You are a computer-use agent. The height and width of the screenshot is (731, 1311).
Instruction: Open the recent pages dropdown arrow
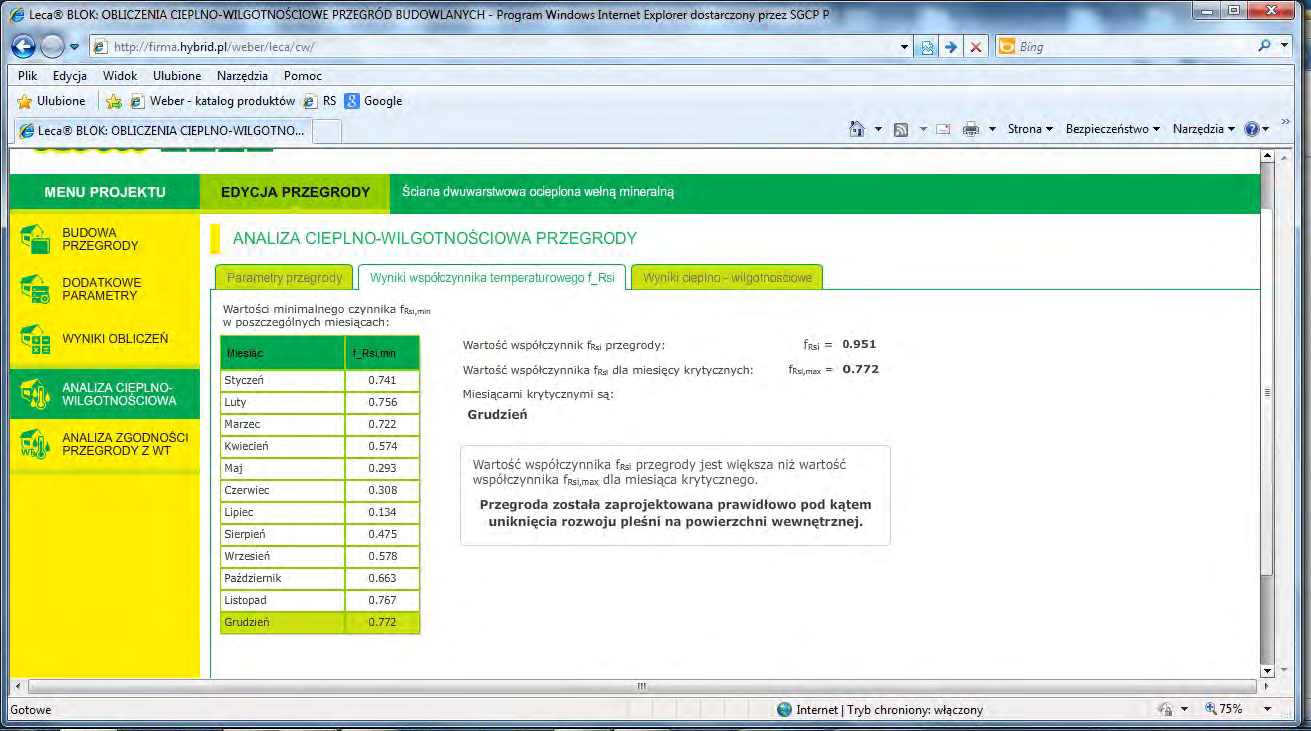[x=74, y=48]
